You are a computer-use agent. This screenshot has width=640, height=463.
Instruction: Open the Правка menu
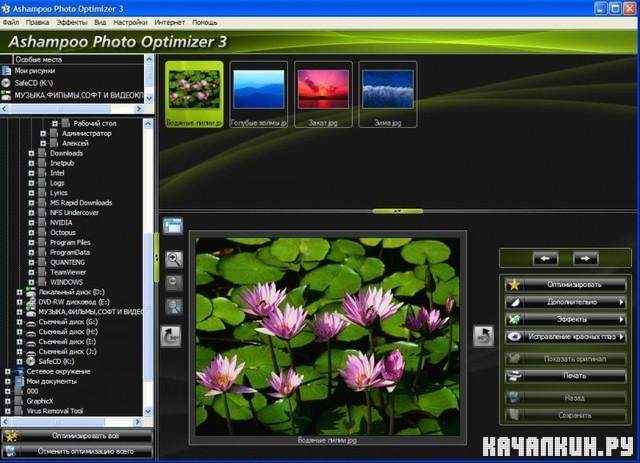pos(38,23)
